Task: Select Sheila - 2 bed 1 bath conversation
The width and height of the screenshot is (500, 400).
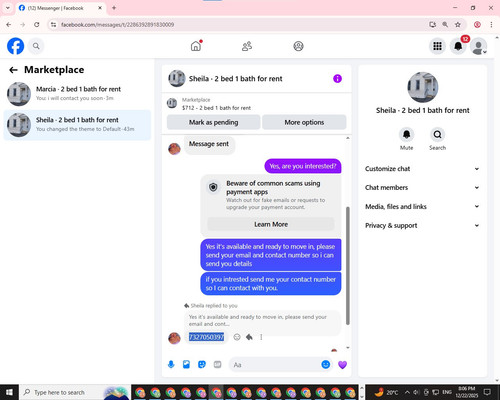Action: click(x=77, y=125)
